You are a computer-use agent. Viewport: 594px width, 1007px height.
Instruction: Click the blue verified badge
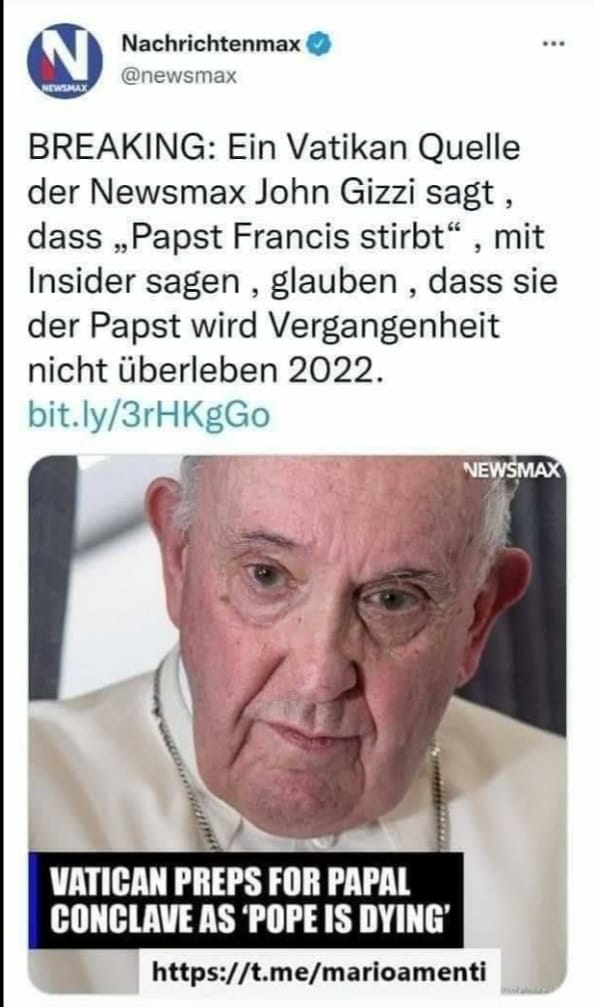click(x=320, y=44)
